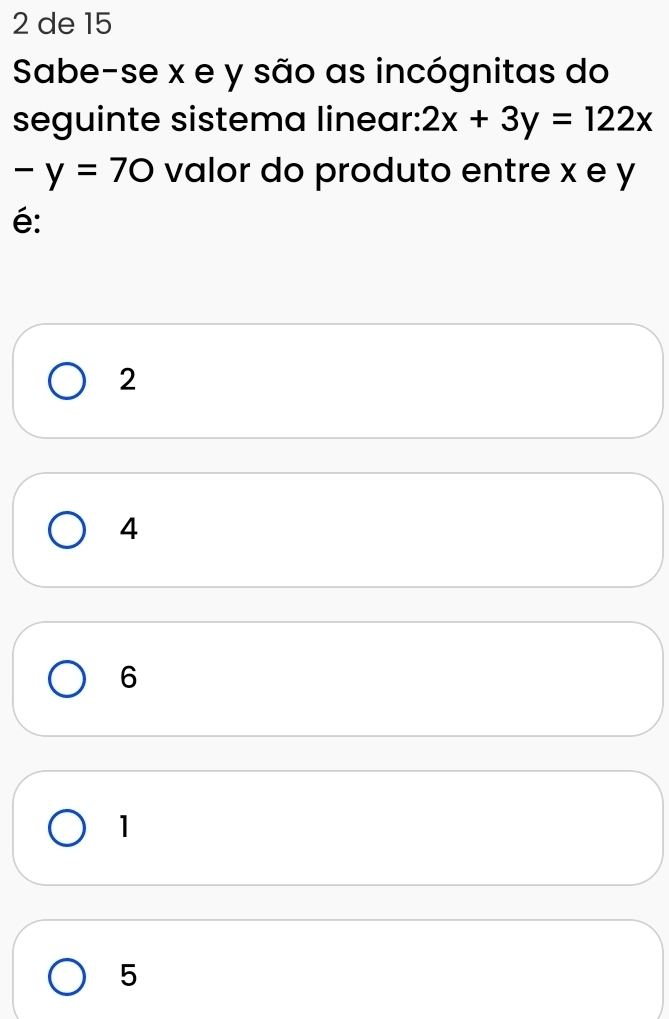Mark the radio button for option 6
669x1019 pixels.
[66, 679]
